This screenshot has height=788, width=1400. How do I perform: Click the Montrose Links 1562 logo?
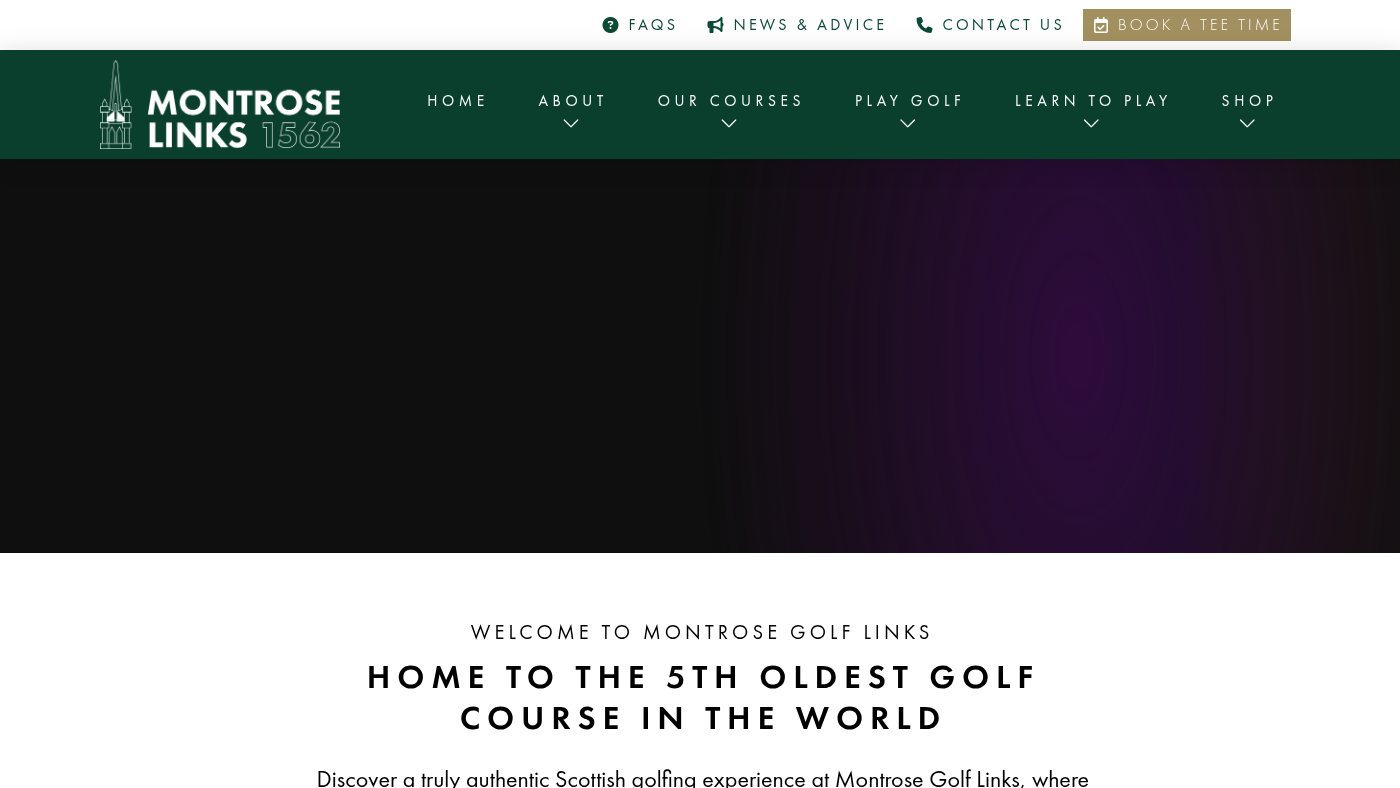click(220, 105)
